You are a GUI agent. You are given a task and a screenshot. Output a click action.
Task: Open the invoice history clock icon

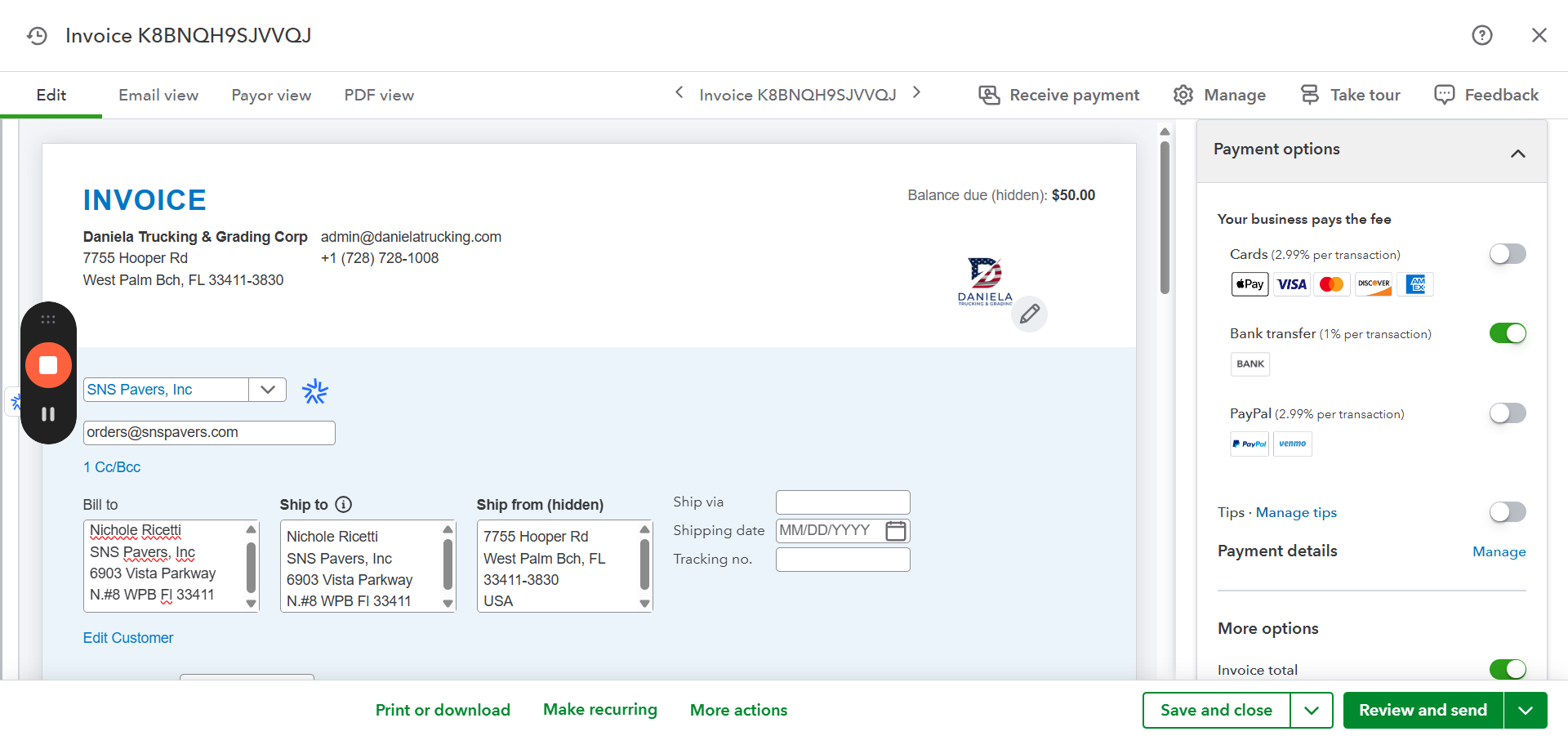coord(37,36)
